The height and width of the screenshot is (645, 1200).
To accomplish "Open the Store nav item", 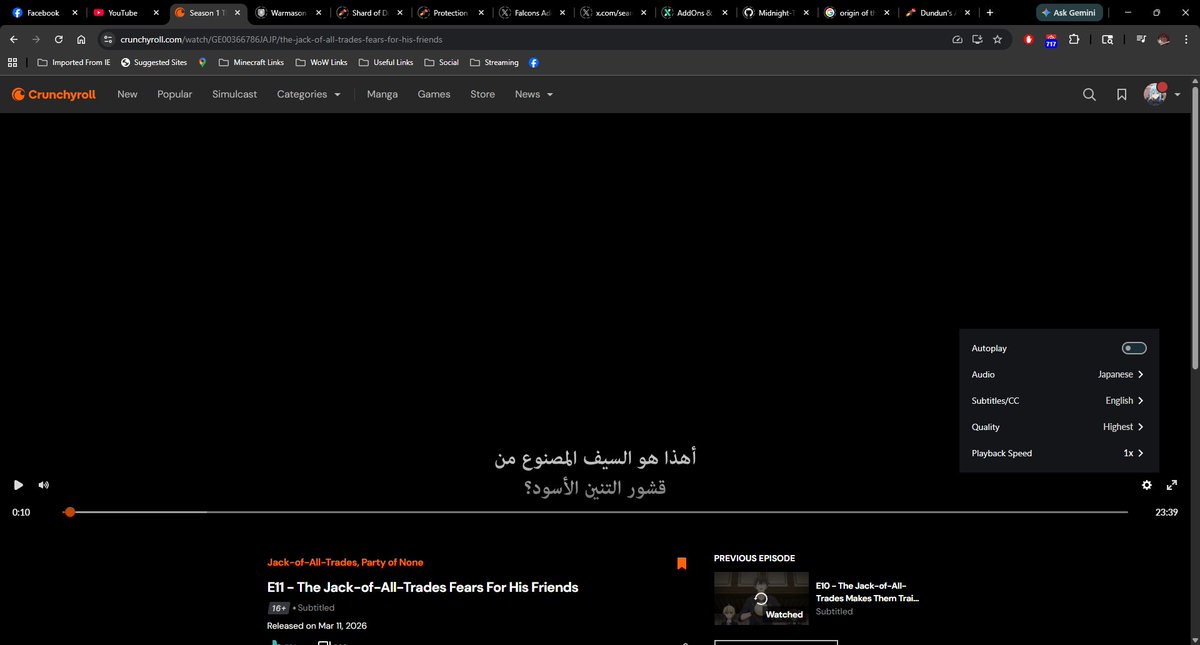I will [x=482, y=94].
